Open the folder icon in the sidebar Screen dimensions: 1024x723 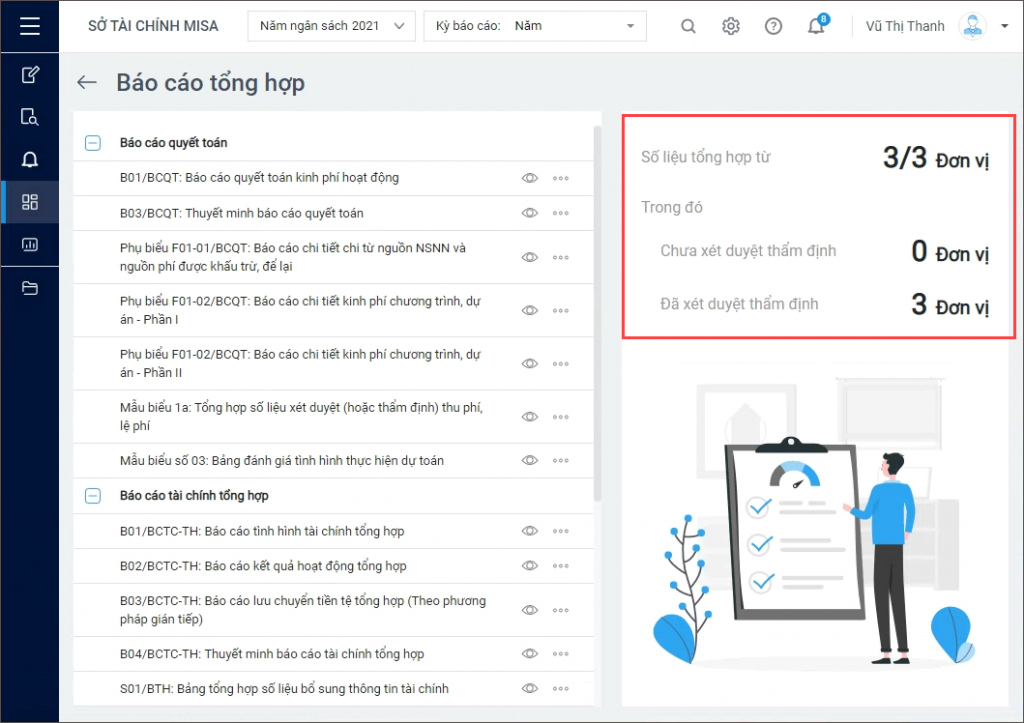pos(29,285)
